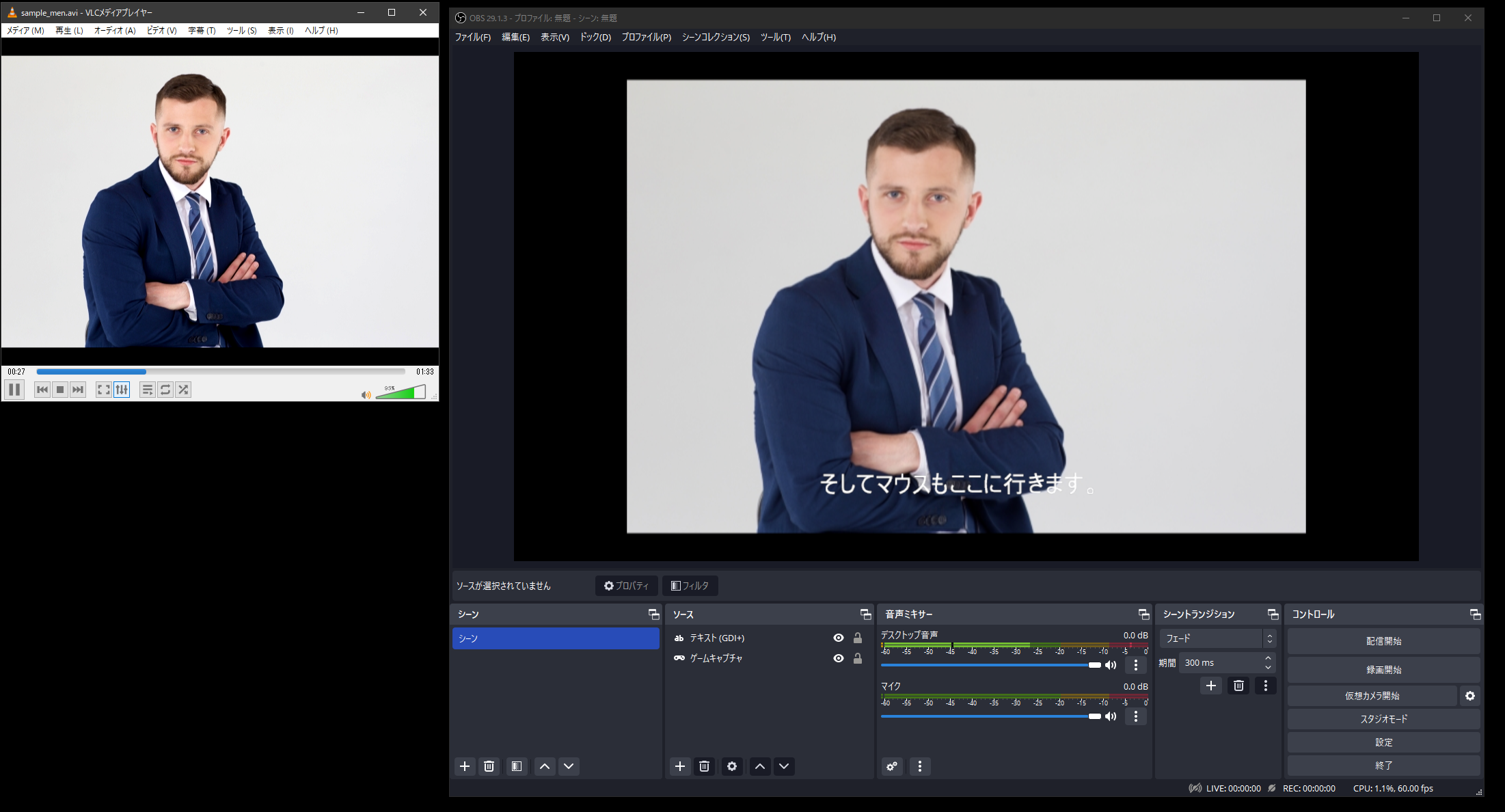Toggle VLC loop playback icon
This screenshot has height=812, width=1505.
point(165,390)
